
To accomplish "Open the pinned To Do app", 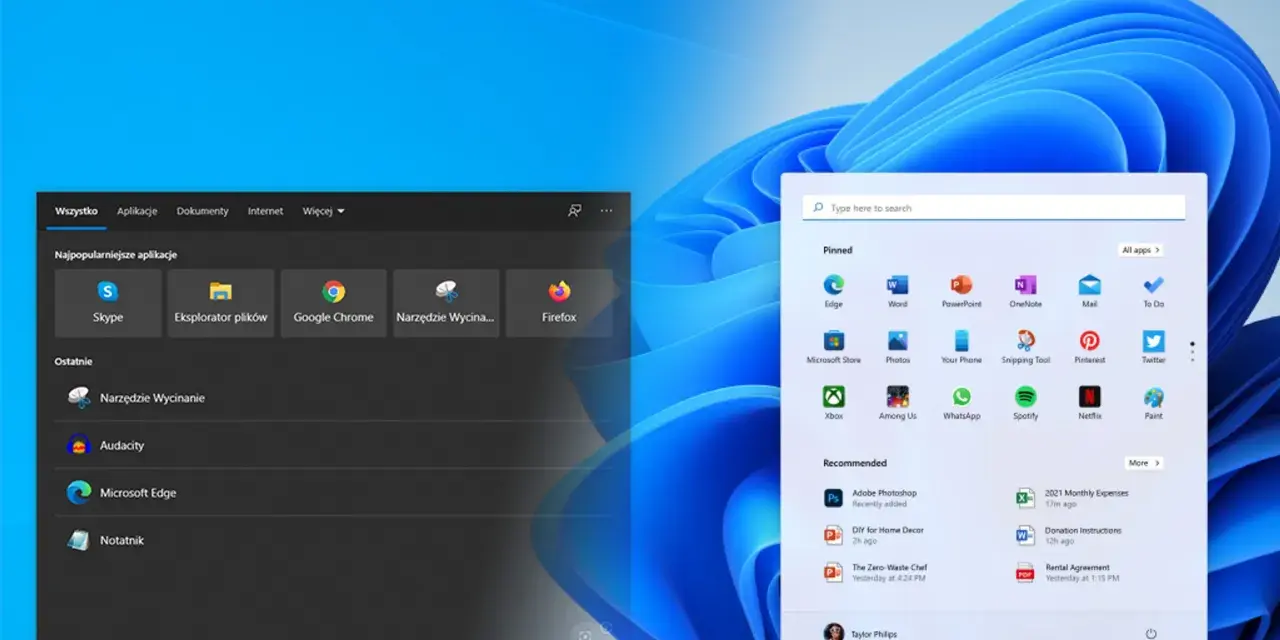I will [x=1154, y=291].
